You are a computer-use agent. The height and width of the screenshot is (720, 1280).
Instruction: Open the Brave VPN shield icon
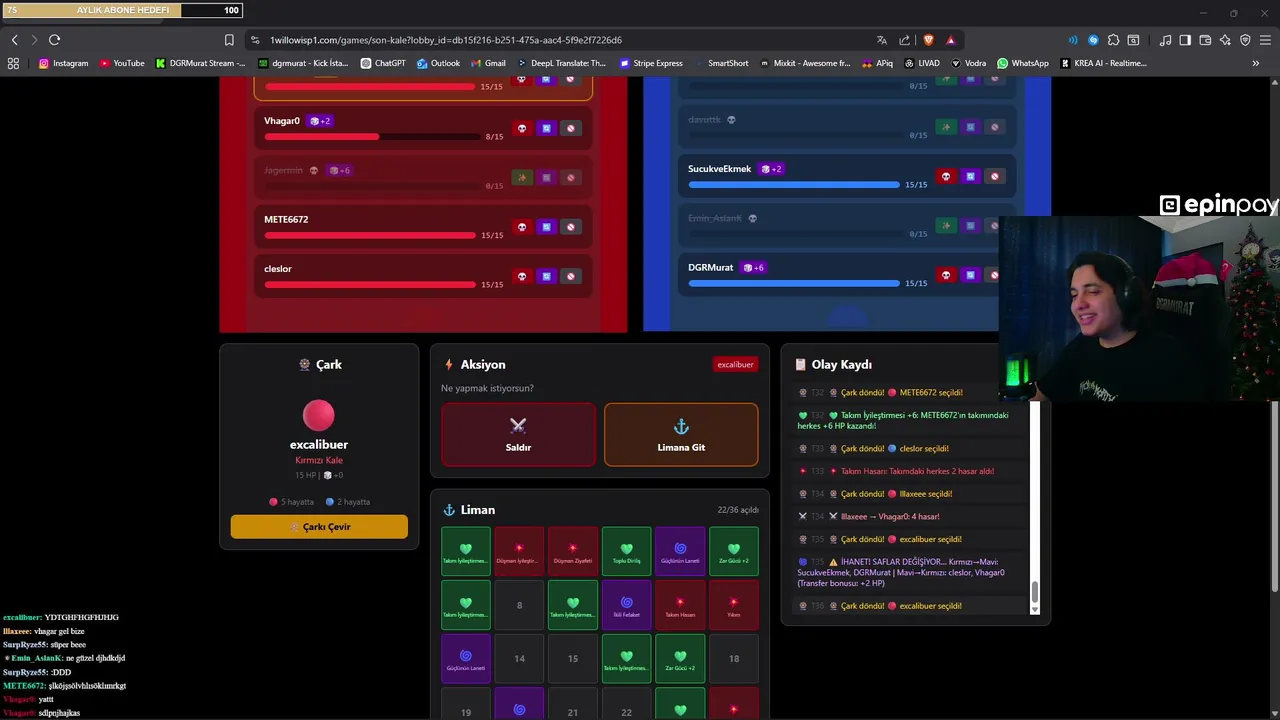[x=1245, y=40]
